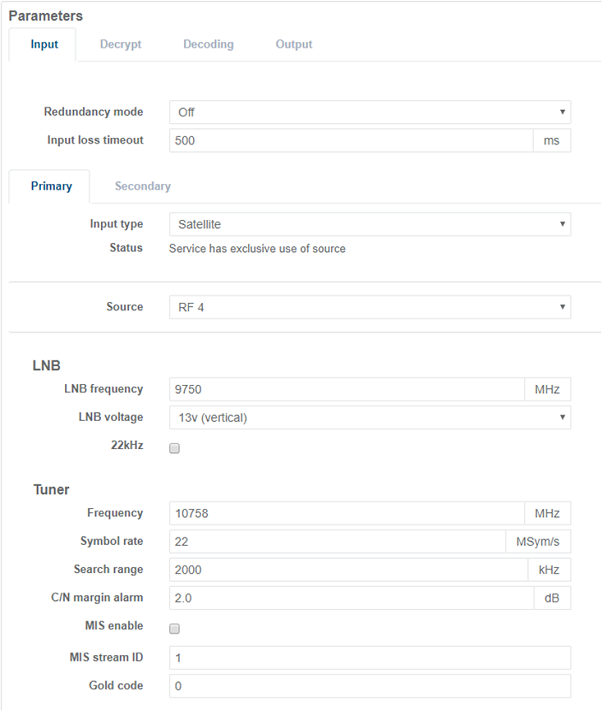Open the Source RF 4 dropdown
The width and height of the screenshot is (602, 710).
(369, 307)
